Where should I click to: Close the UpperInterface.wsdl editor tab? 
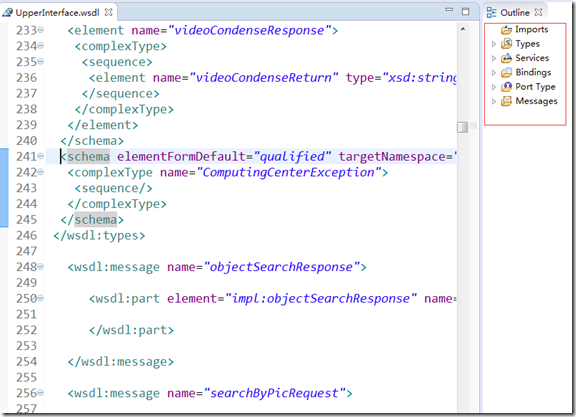point(108,12)
